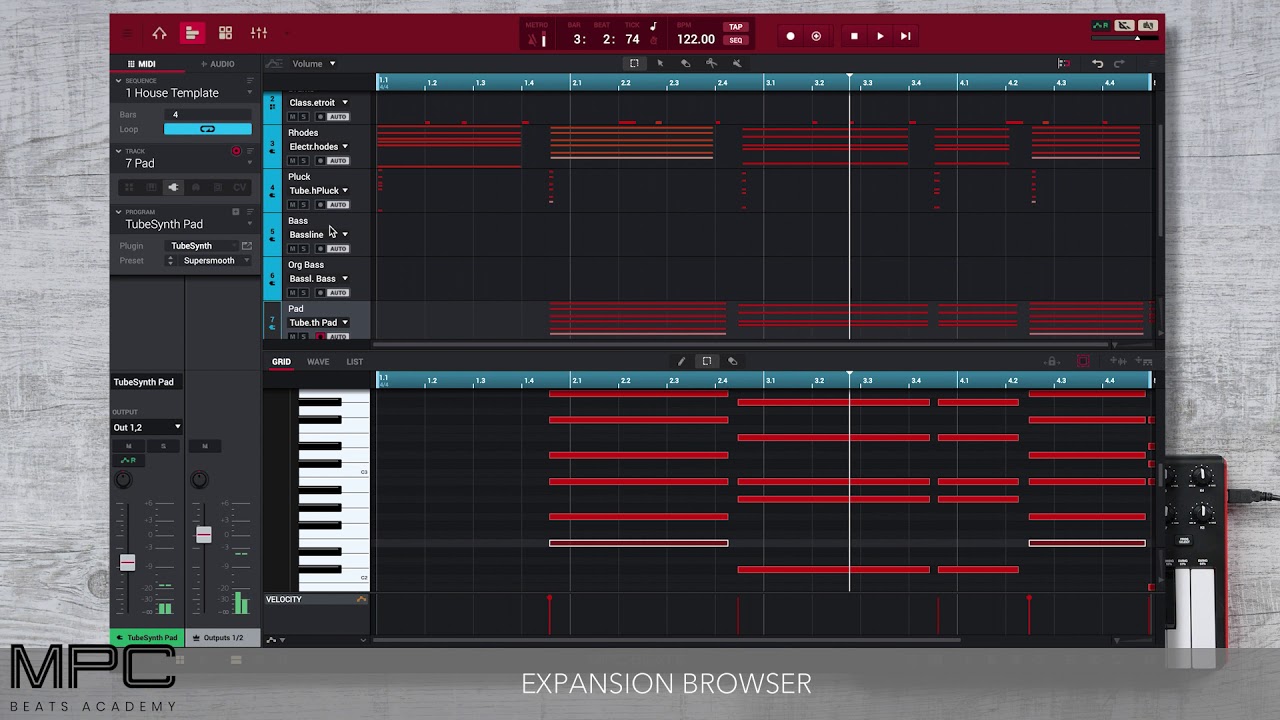Select the marquee tool in grid editor
This screenshot has height=720, width=1280.
pyautogui.click(x=707, y=361)
